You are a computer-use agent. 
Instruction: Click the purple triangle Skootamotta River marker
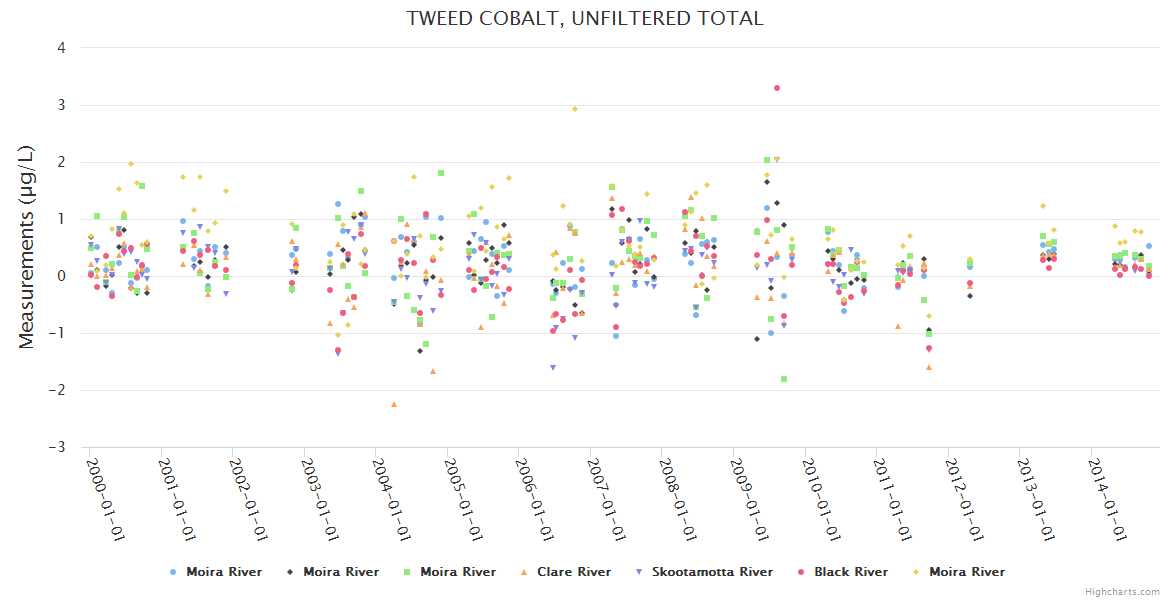click(640, 572)
